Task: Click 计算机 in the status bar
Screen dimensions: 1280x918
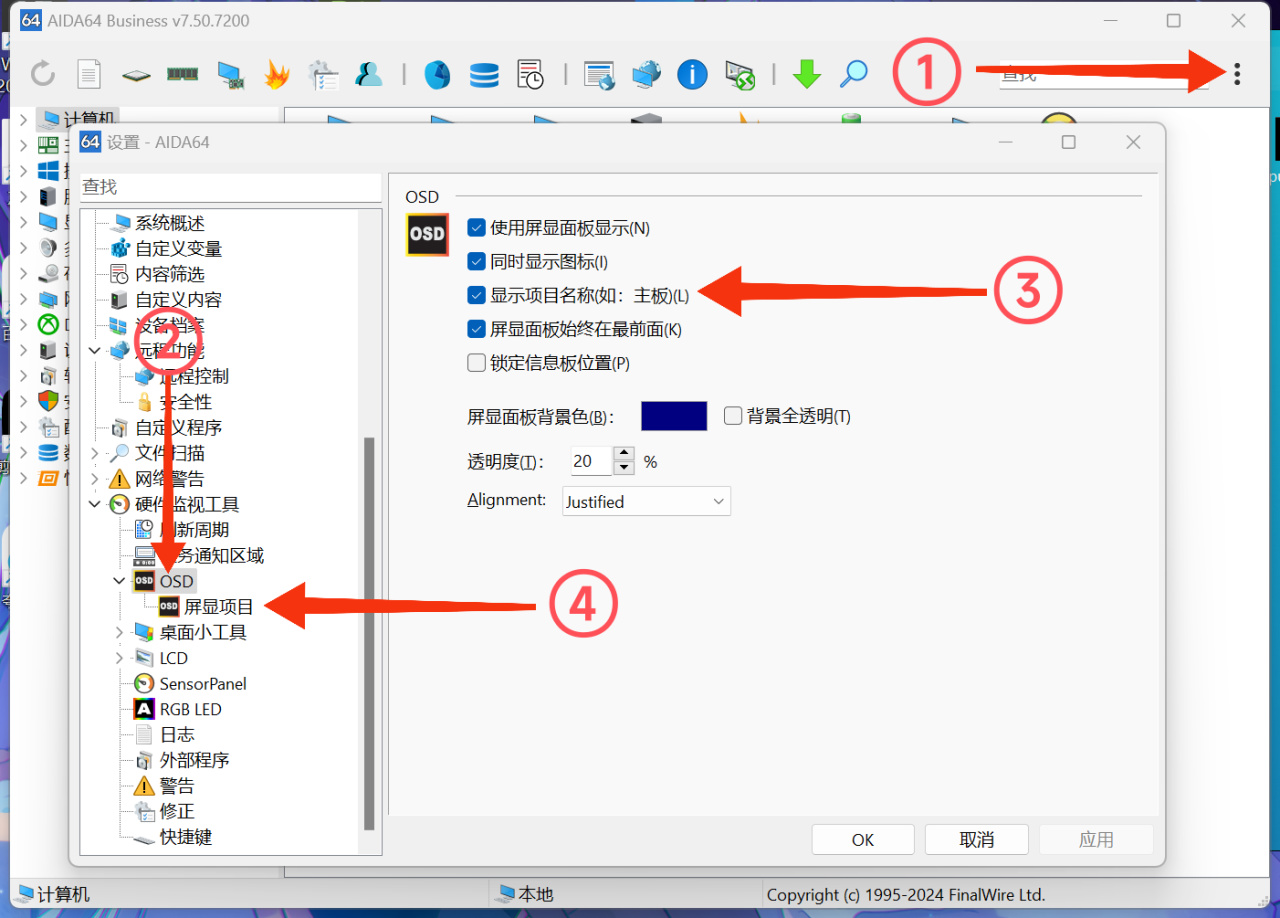Action: 63,894
